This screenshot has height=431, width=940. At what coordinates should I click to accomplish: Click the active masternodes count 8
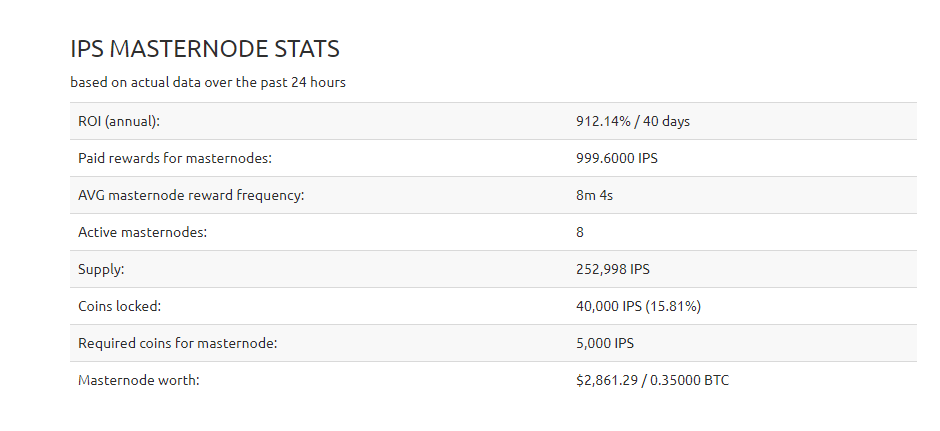coord(580,233)
